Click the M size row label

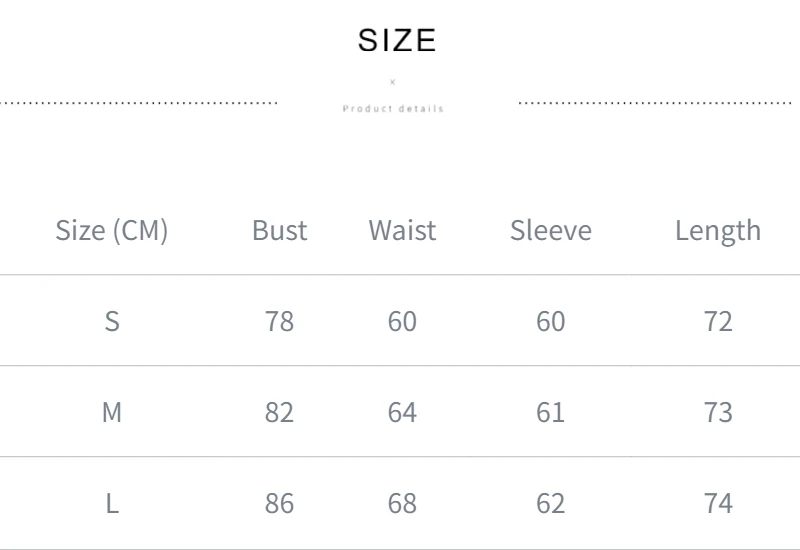112,412
